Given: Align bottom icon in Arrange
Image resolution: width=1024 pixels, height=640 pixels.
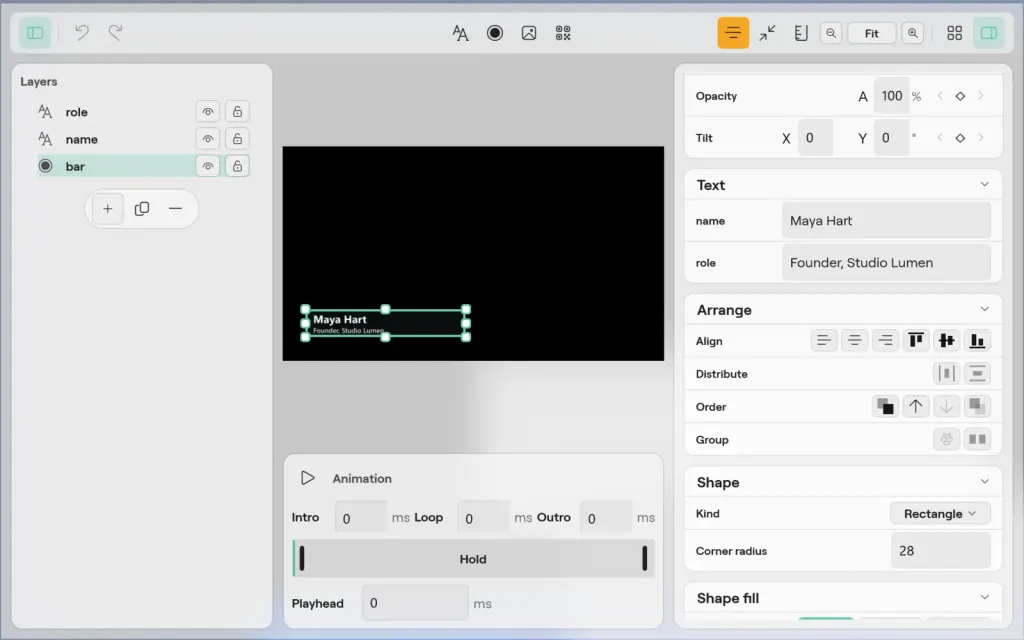Looking at the screenshot, I should (x=977, y=340).
